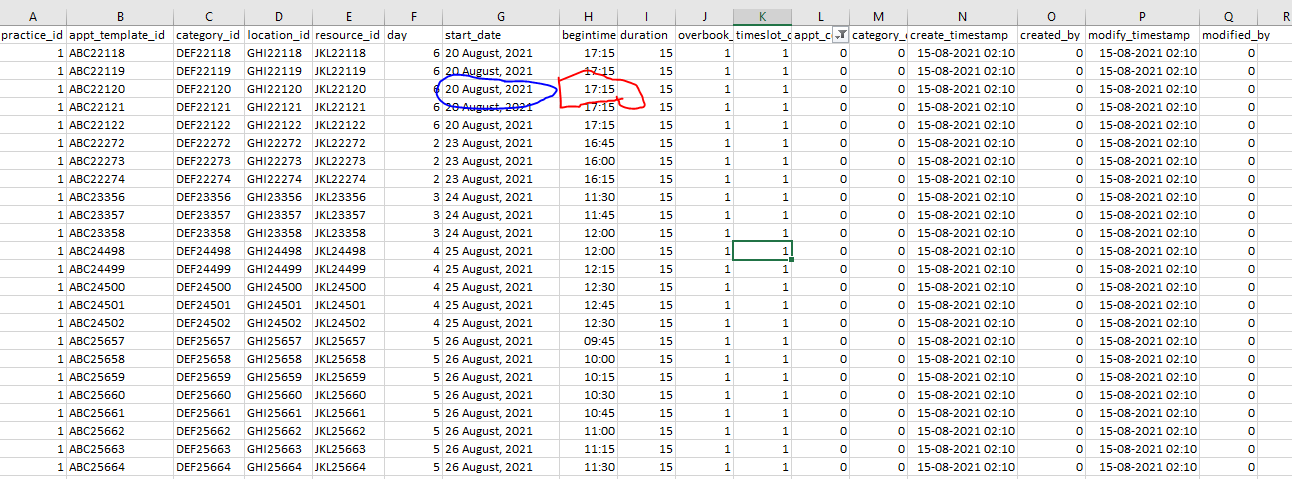Click duration 15 in the ABC25658 row
Image resolution: width=1292 pixels, height=479 pixels.
click(646, 359)
